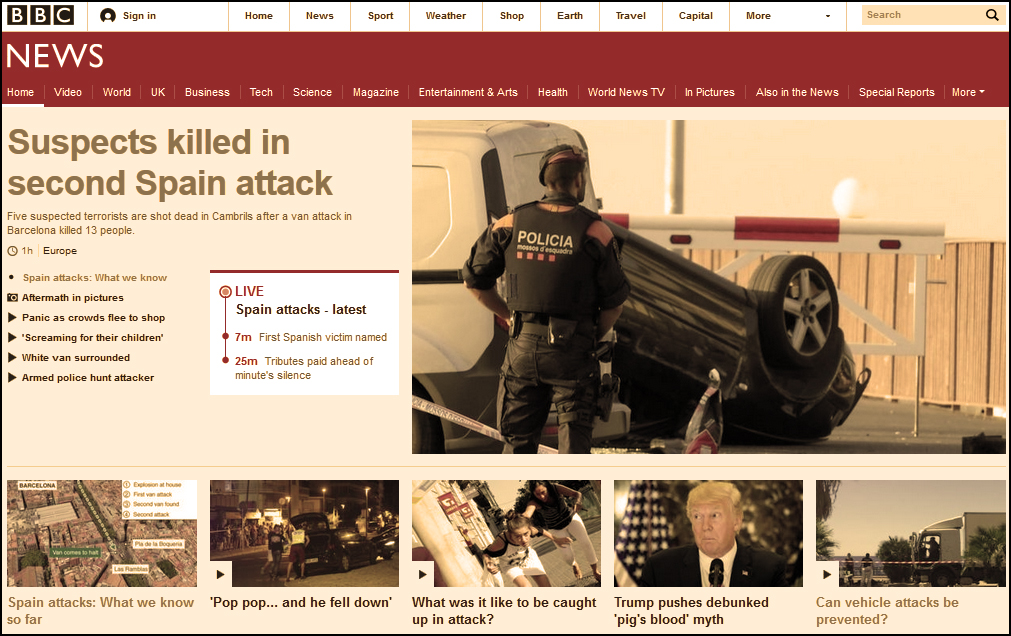This screenshot has height=636, width=1011.
Task: Open the Trump story thumbnail image
Action: [709, 533]
